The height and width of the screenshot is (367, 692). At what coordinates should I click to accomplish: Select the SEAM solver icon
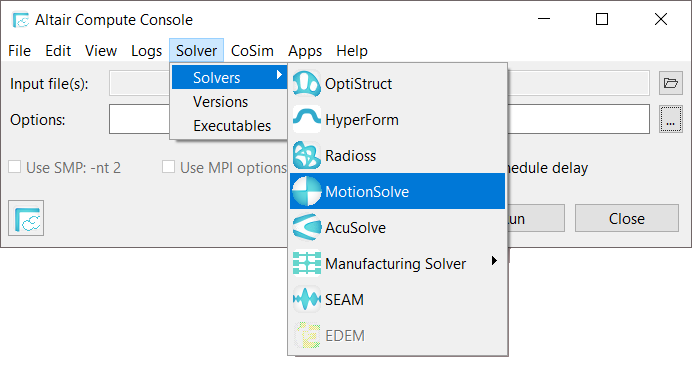306,299
